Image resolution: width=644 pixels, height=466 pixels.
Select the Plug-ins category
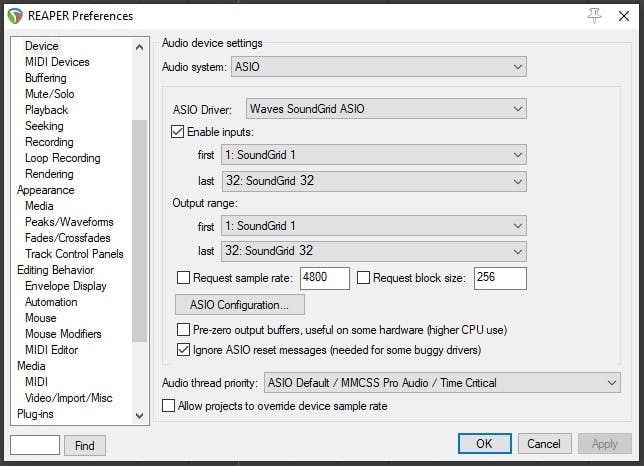[35, 414]
